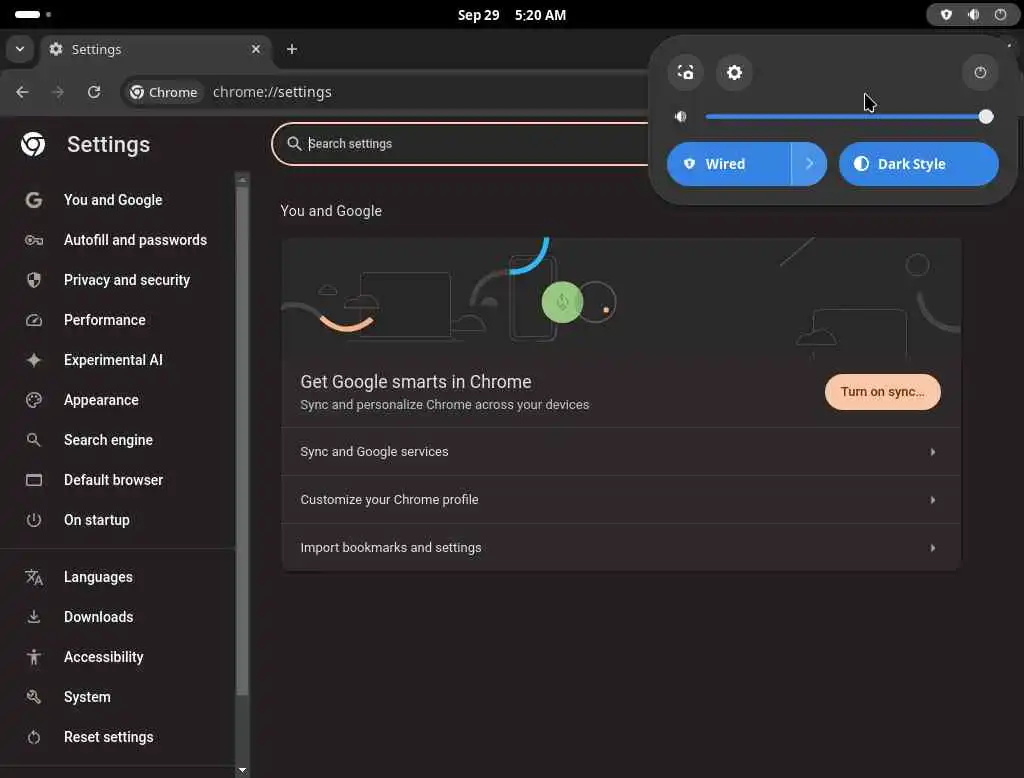Viewport: 1024px width, 778px height.
Task: Toggle Dark Style off
Action: coord(919,164)
